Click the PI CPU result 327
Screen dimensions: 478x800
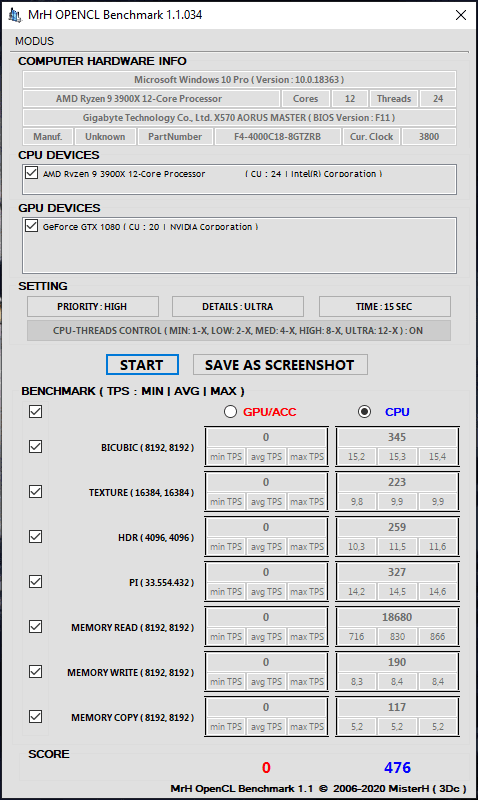[x=397, y=572]
